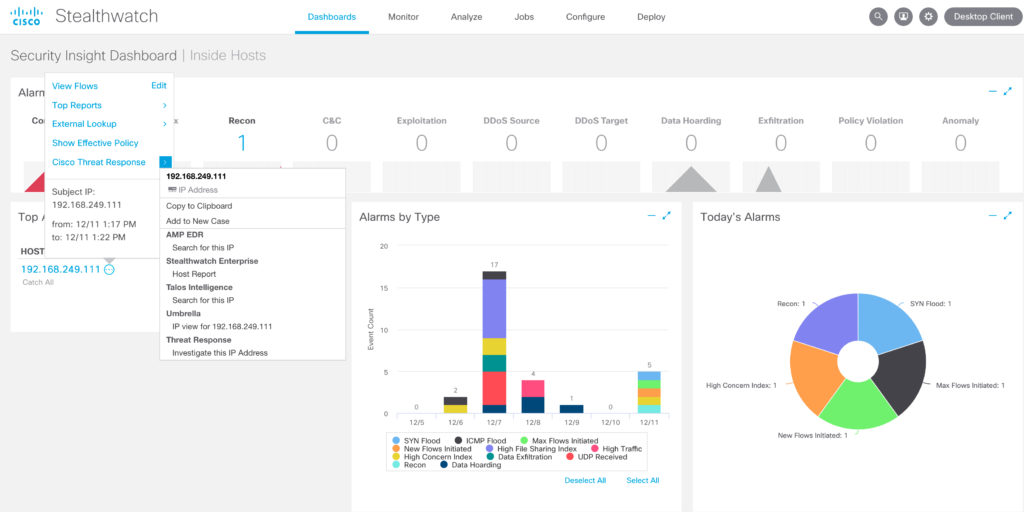Minimize the Alarms by Type panel
1024x512 pixels.
point(652,216)
